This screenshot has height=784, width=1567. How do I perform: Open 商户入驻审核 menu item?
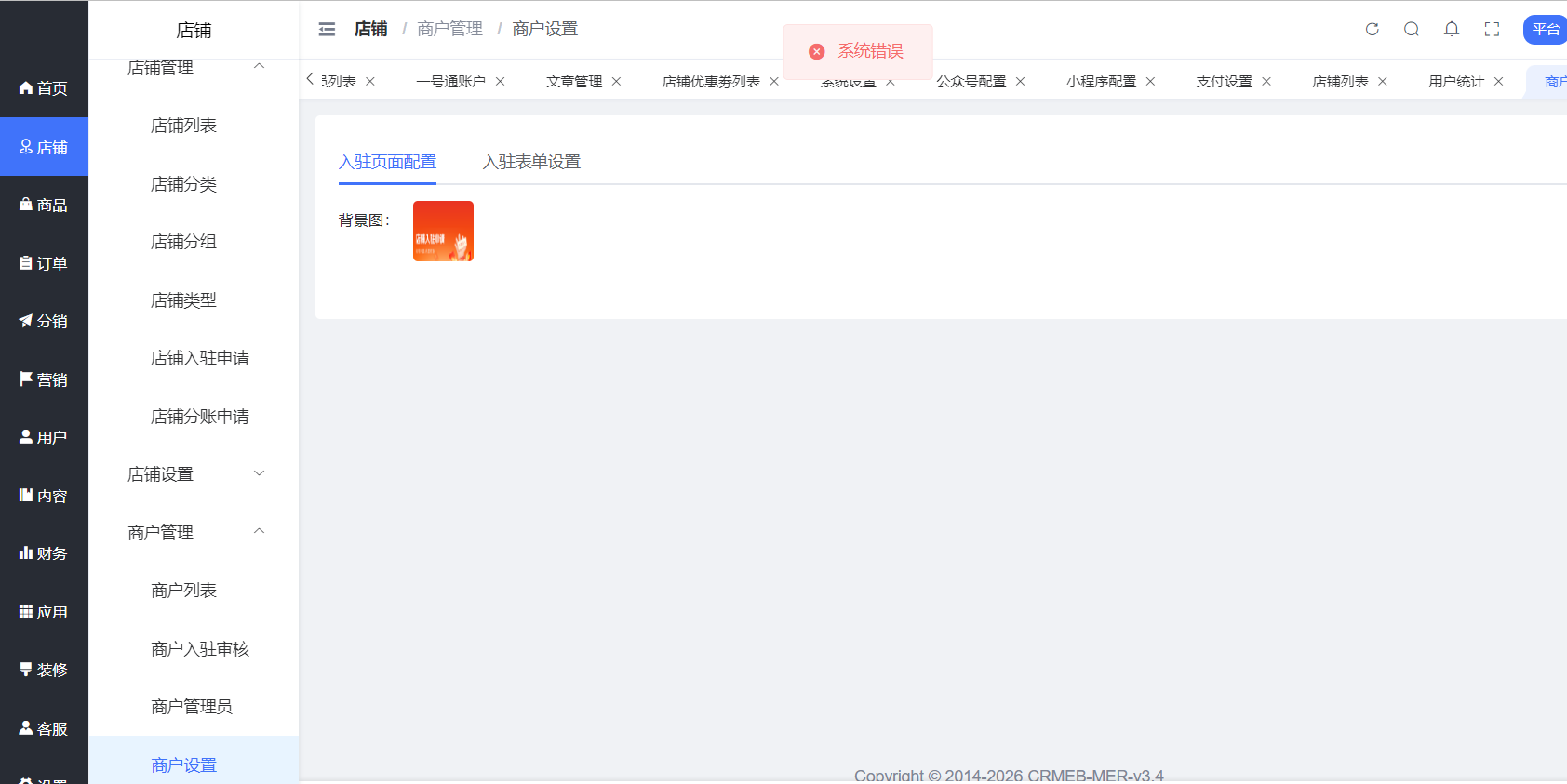(200, 649)
